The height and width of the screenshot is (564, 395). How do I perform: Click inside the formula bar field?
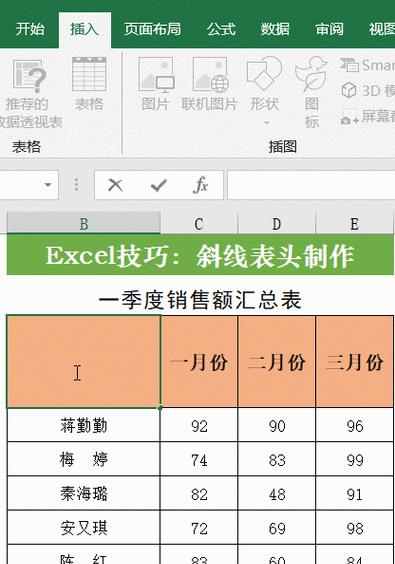click(x=311, y=185)
